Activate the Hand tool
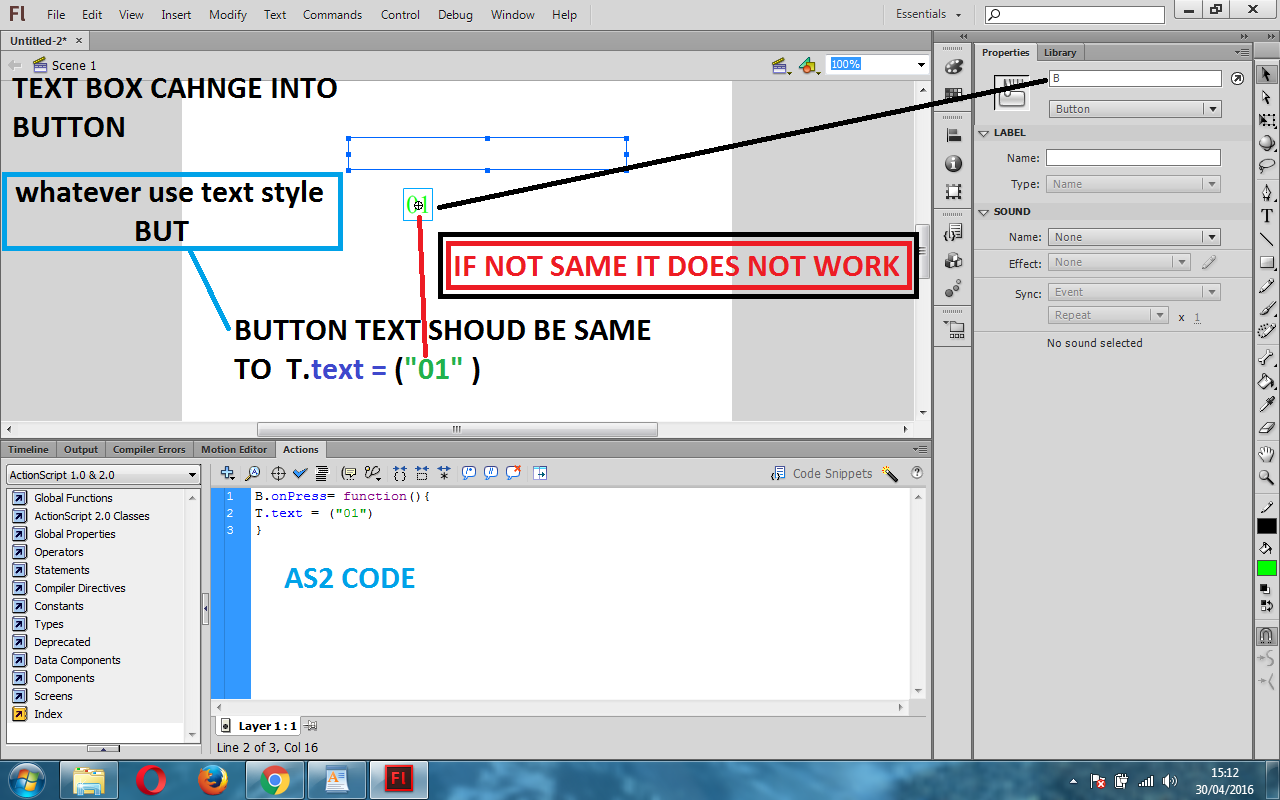 tap(1267, 455)
